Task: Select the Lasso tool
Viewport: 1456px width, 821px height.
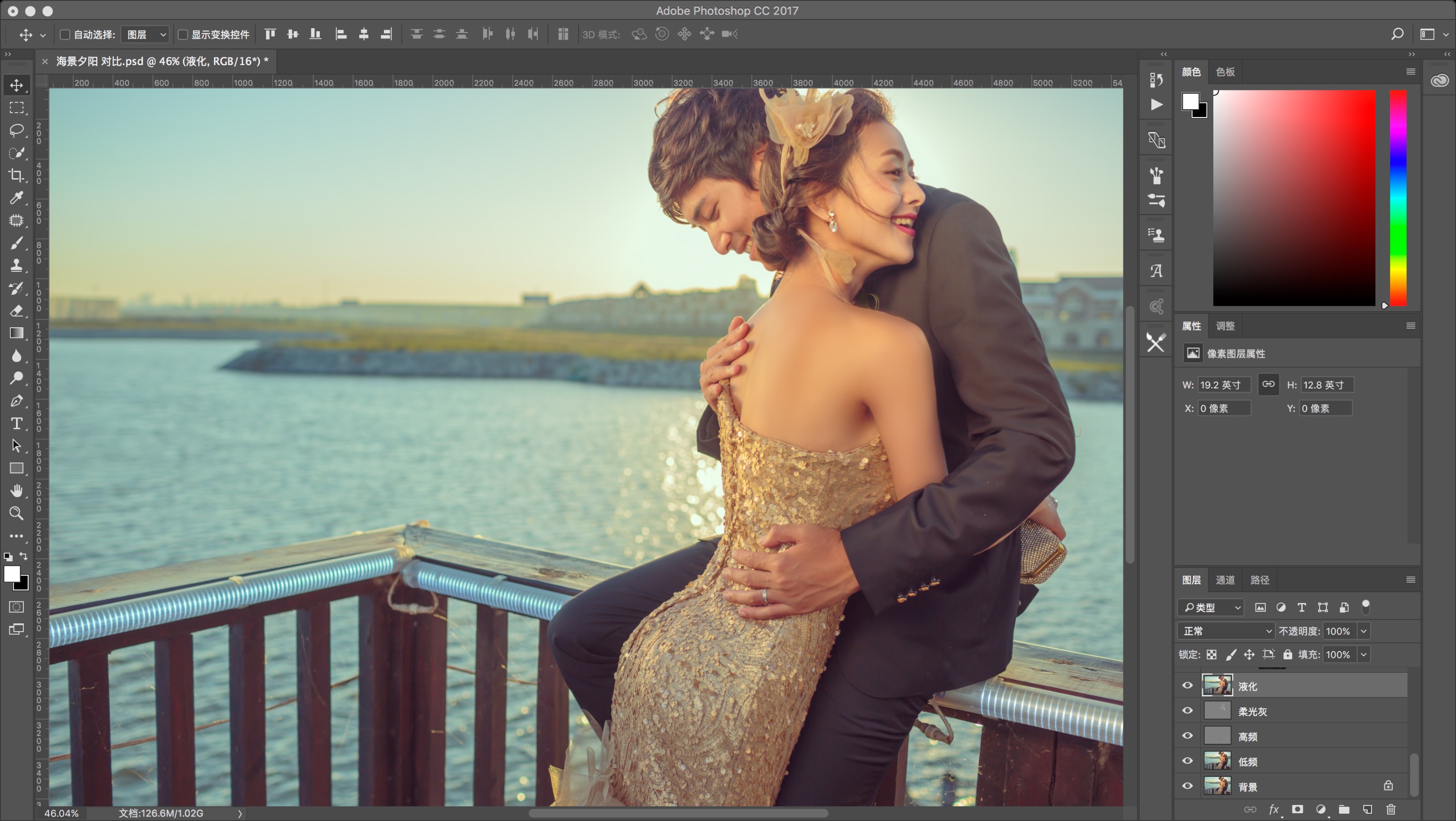Action: click(17, 130)
